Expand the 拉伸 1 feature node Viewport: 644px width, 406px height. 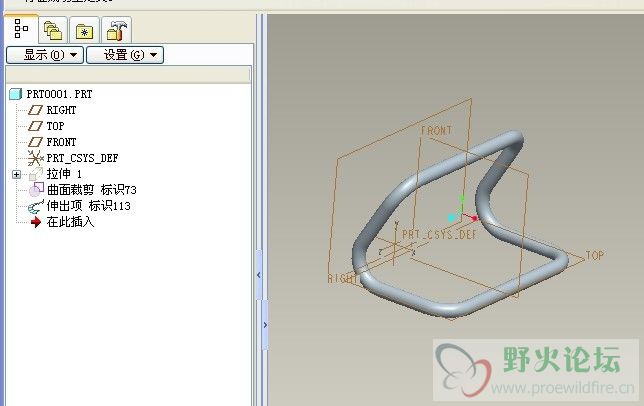(16, 174)
